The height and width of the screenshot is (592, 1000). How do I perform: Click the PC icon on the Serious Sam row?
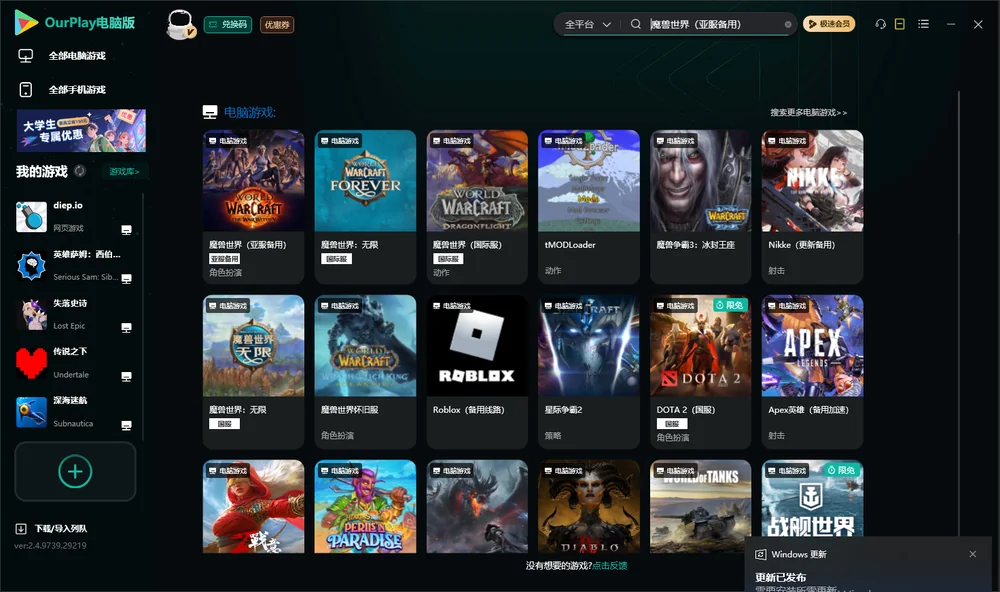click(x=126, y=279)
